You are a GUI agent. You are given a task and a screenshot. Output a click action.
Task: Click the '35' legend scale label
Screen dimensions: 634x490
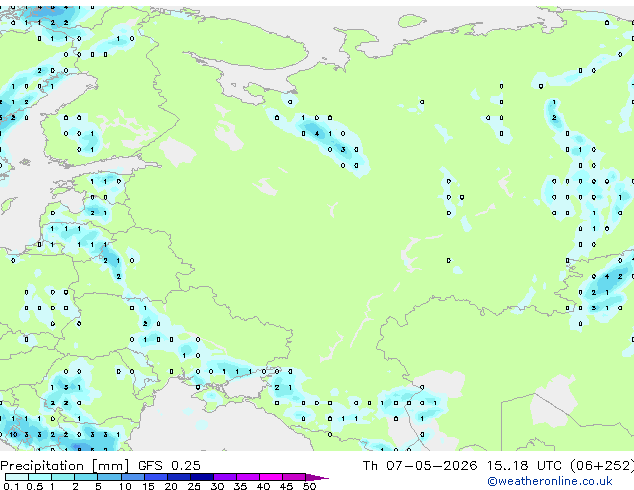pyautogui.click(x=240, y=486)
